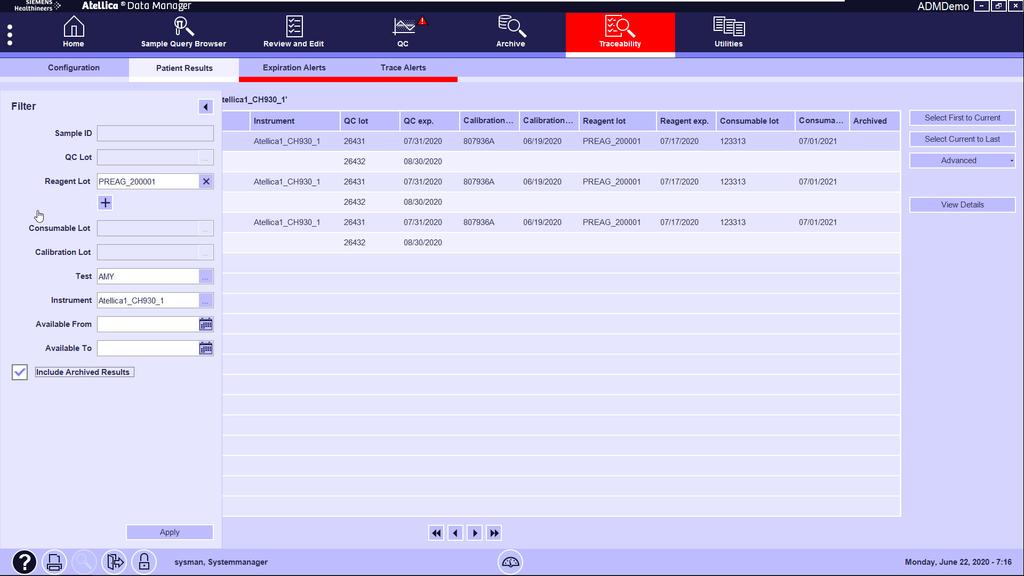1024x576 pixels.
Task: Go to previous results page
Action: coord(455,533)
